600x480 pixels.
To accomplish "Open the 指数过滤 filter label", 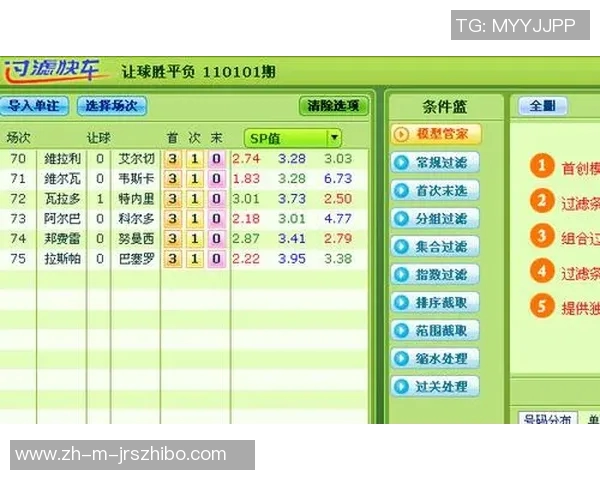I will point(442,274).
